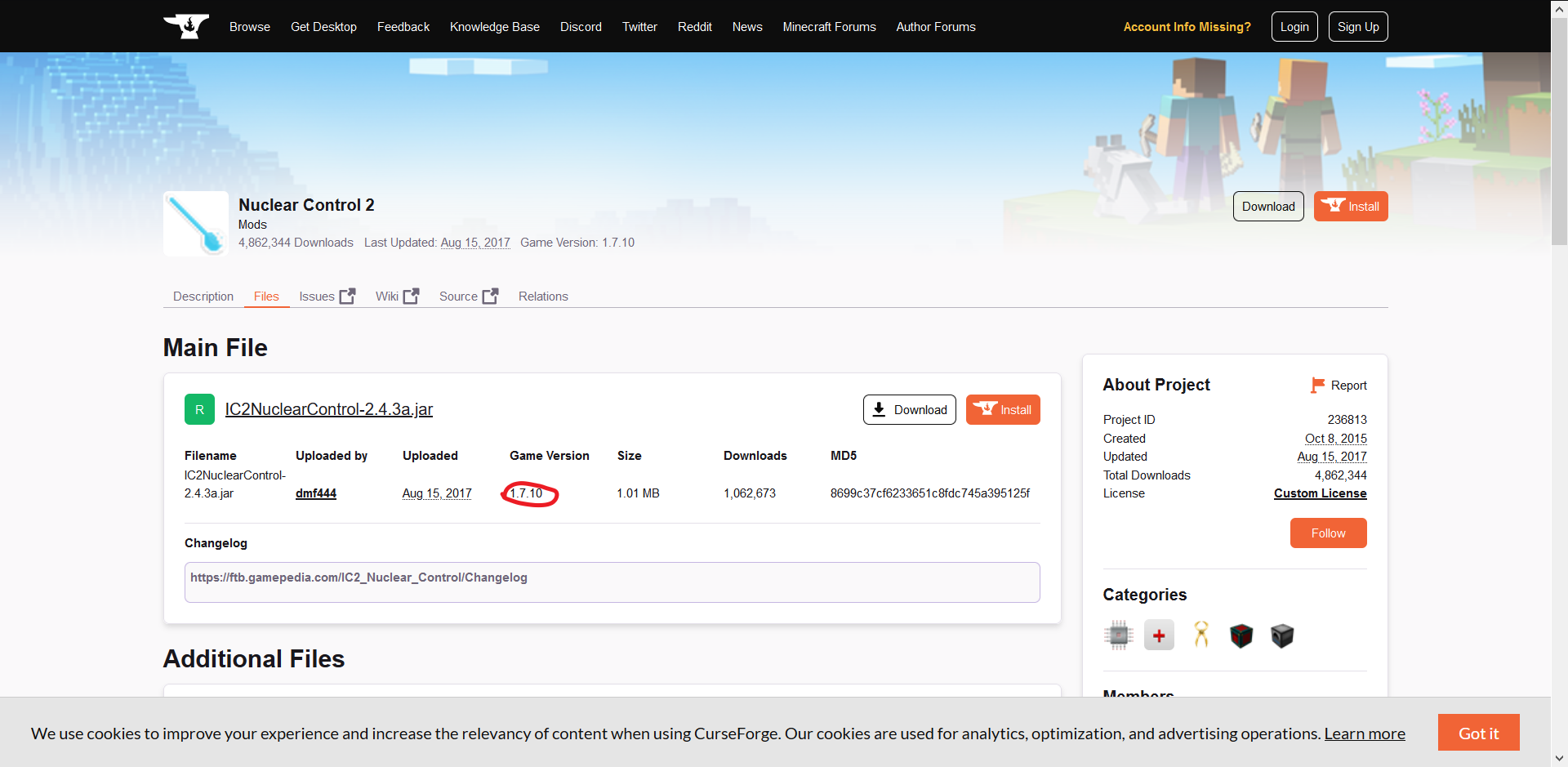Click the CurseForge anvil logo
This screenshot has height=767, width=1568.
(186, 26)
